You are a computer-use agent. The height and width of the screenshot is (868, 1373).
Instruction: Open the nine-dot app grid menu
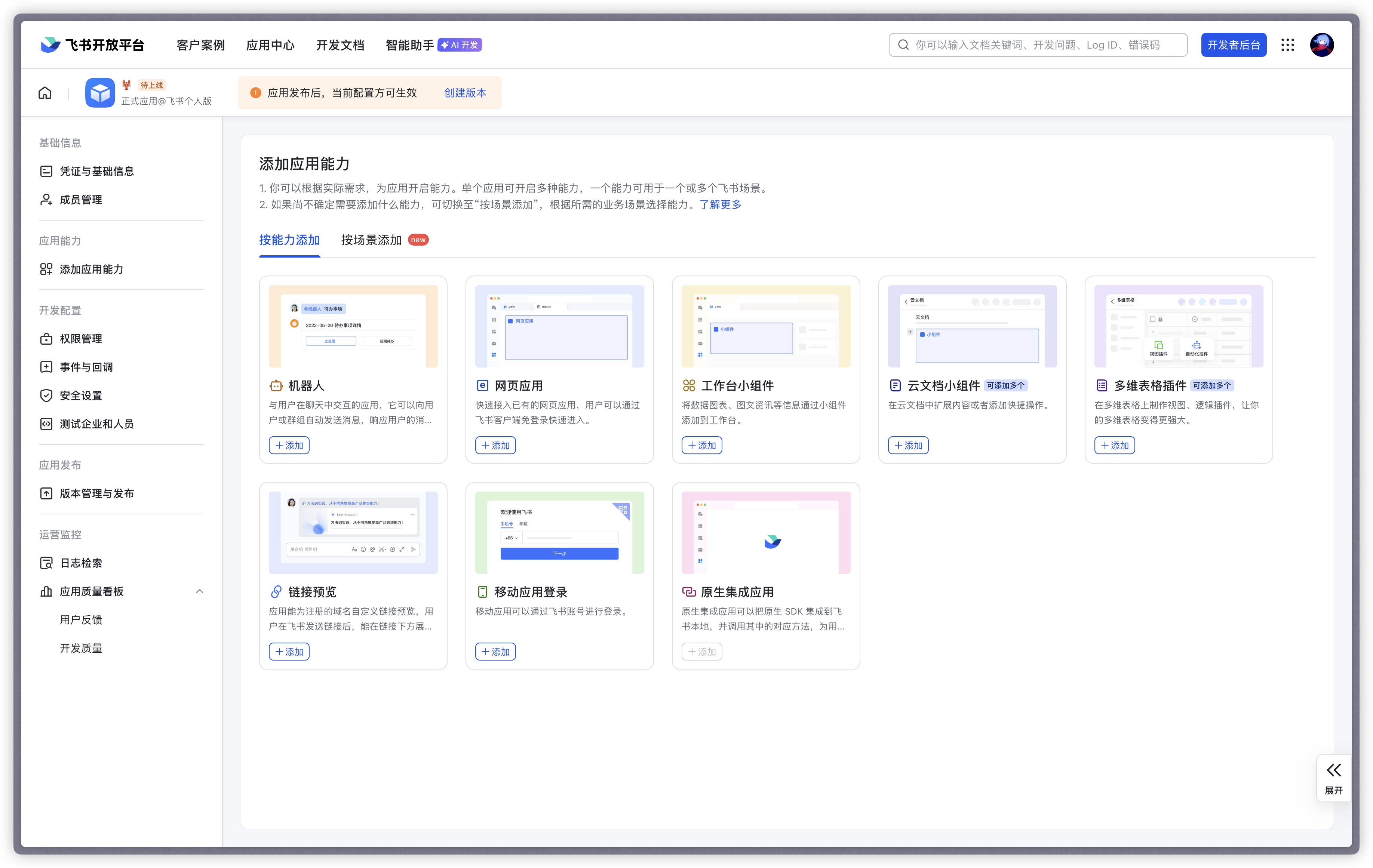point(1287,45)
